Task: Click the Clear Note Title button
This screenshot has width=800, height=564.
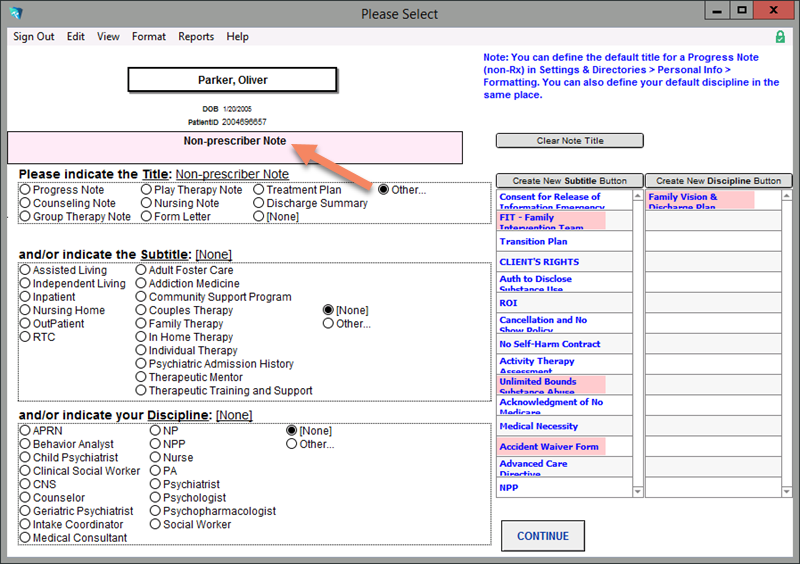Action: click(x=569, y=141)
